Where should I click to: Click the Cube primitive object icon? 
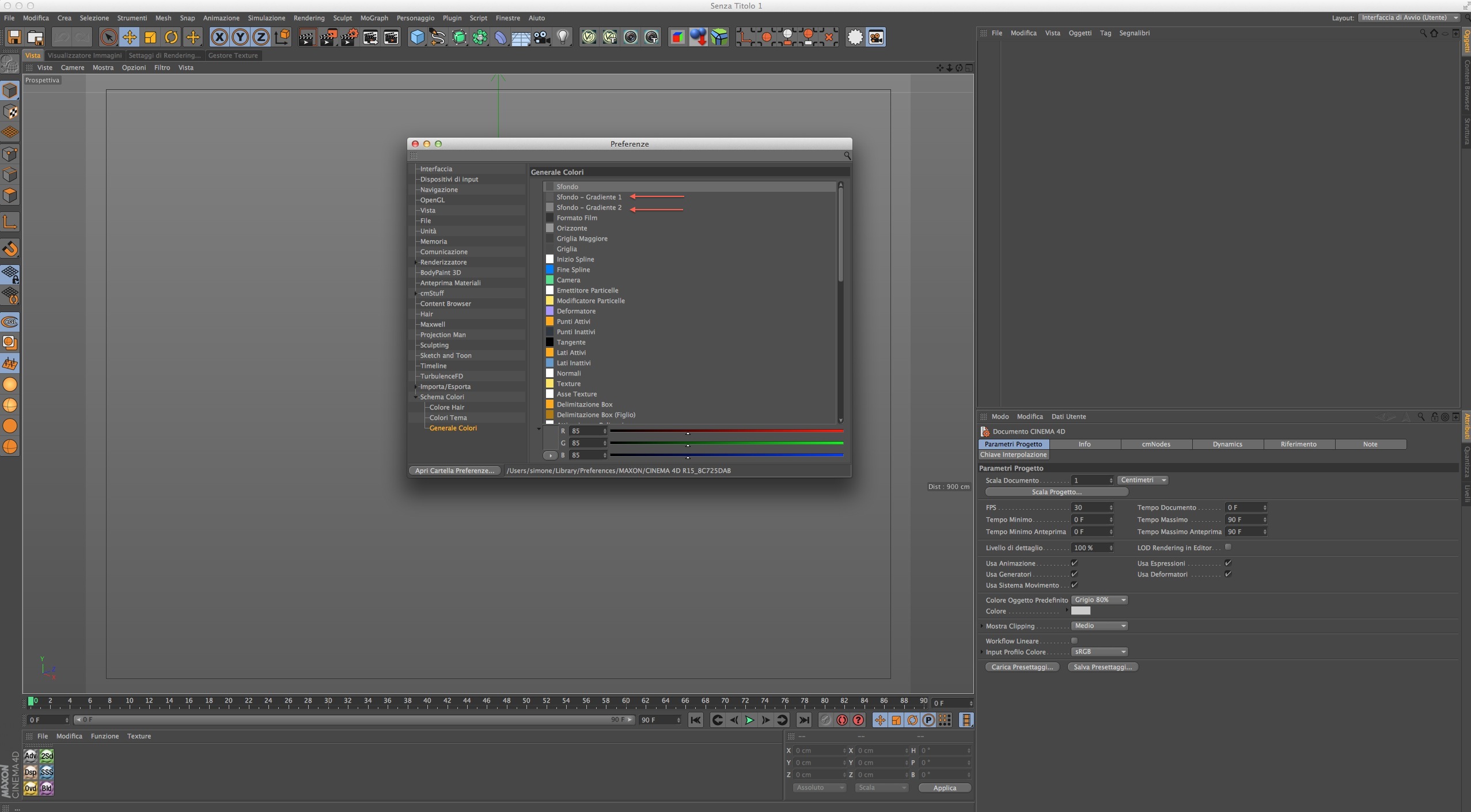click(417, 37)
